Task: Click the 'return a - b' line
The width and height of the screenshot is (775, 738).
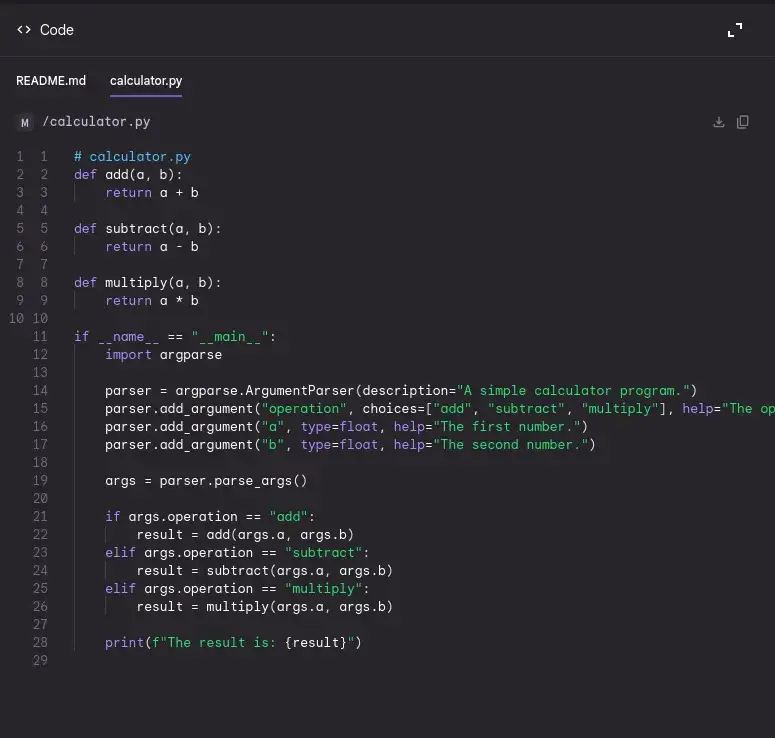Action: pyautogui.click(x=152, y=247)
